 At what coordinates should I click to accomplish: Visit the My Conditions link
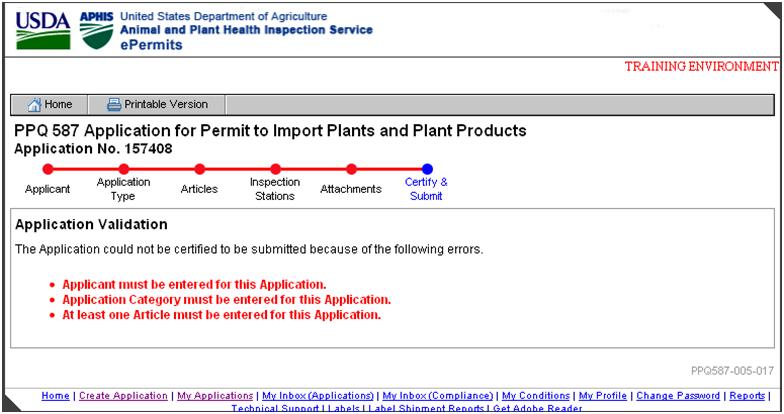click(x=537, y=396)
